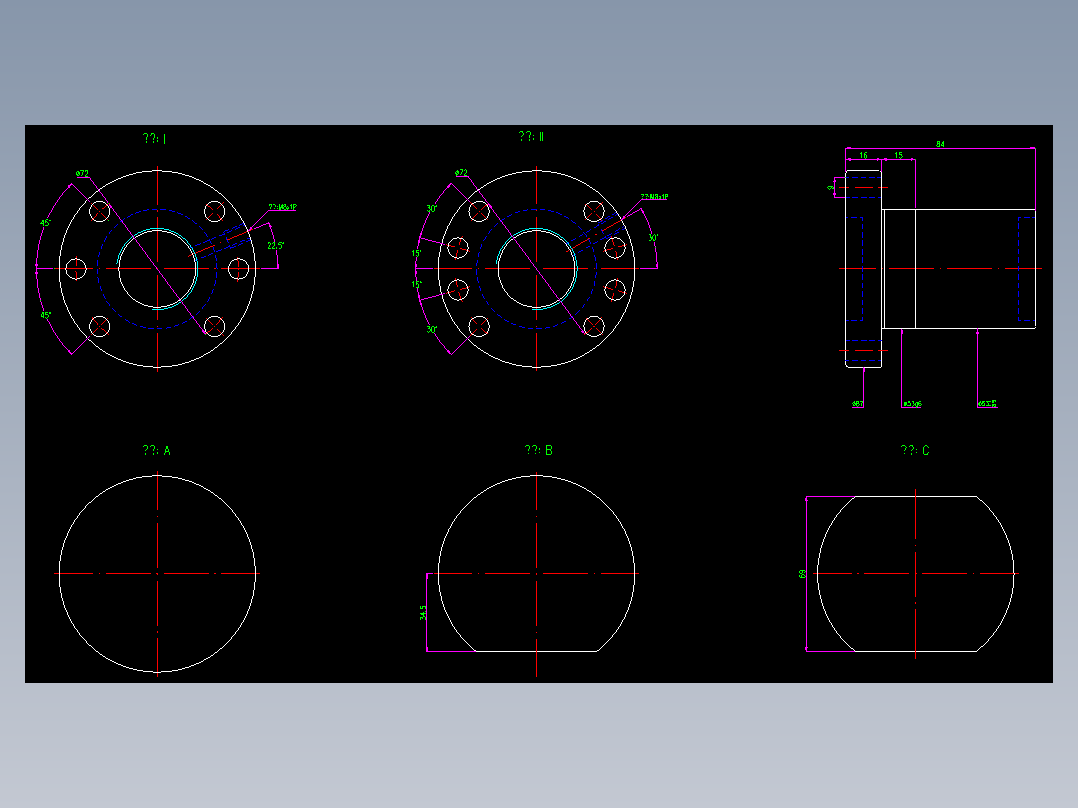This screenshot has height=808, width=1078.
Task: Select φ72 label in view II
Action: 461,173
